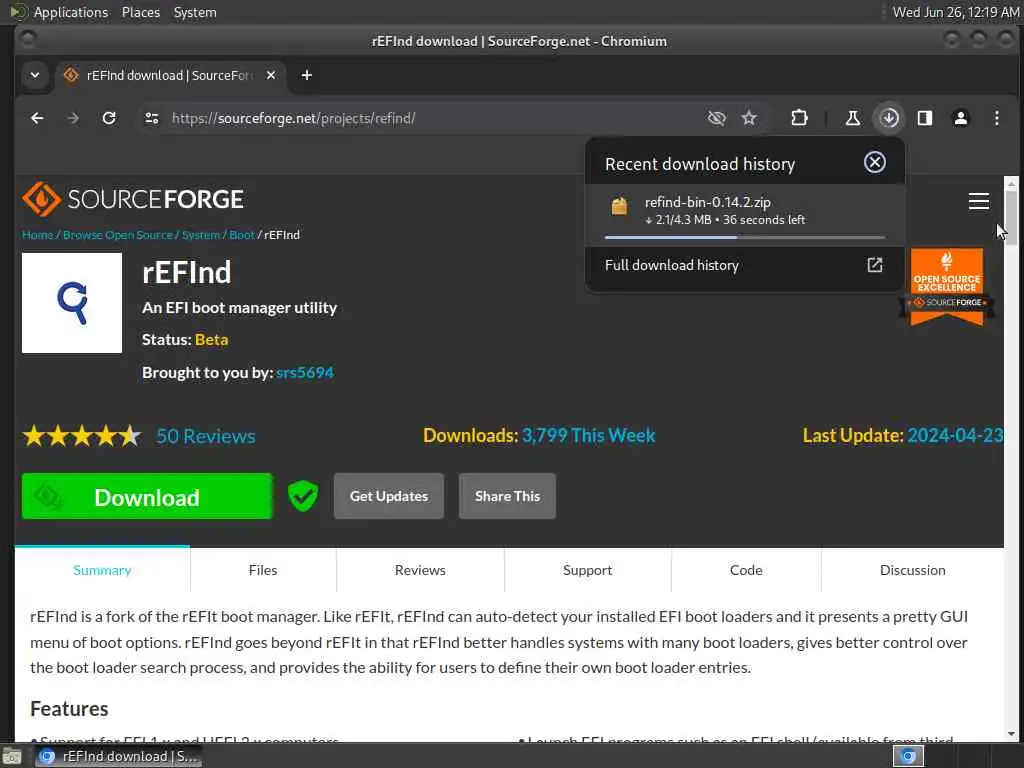Open the Extensions puzzle icon
1024x768 pixels.
point(799,118)
